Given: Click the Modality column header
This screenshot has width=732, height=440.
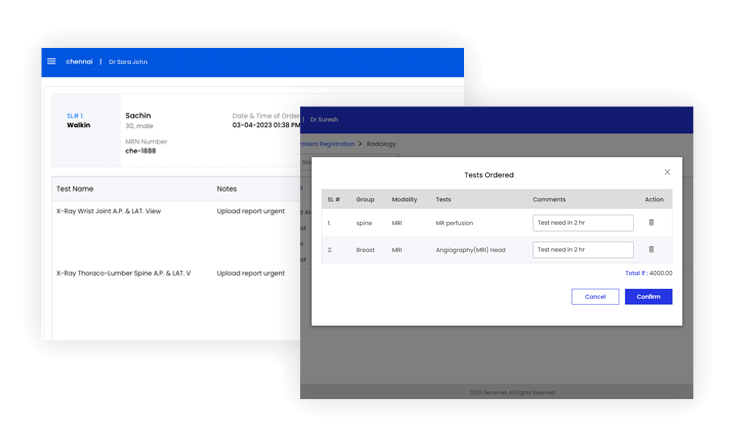Looking at the screenshot, I should click(x=404, y=199).
